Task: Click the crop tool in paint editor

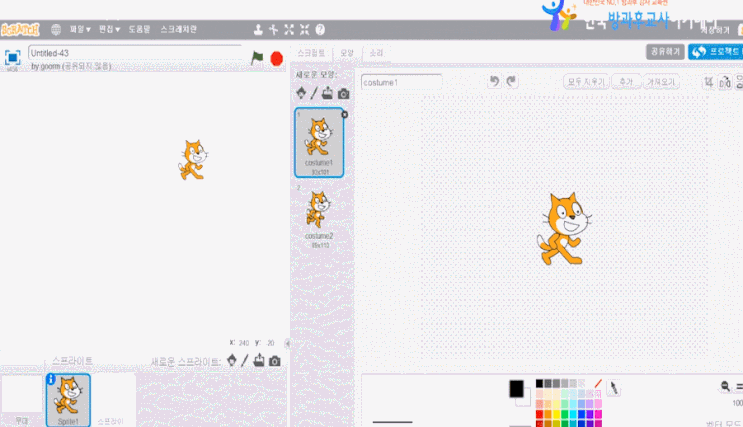Action: pyautogui.click(x=708, y=82)
